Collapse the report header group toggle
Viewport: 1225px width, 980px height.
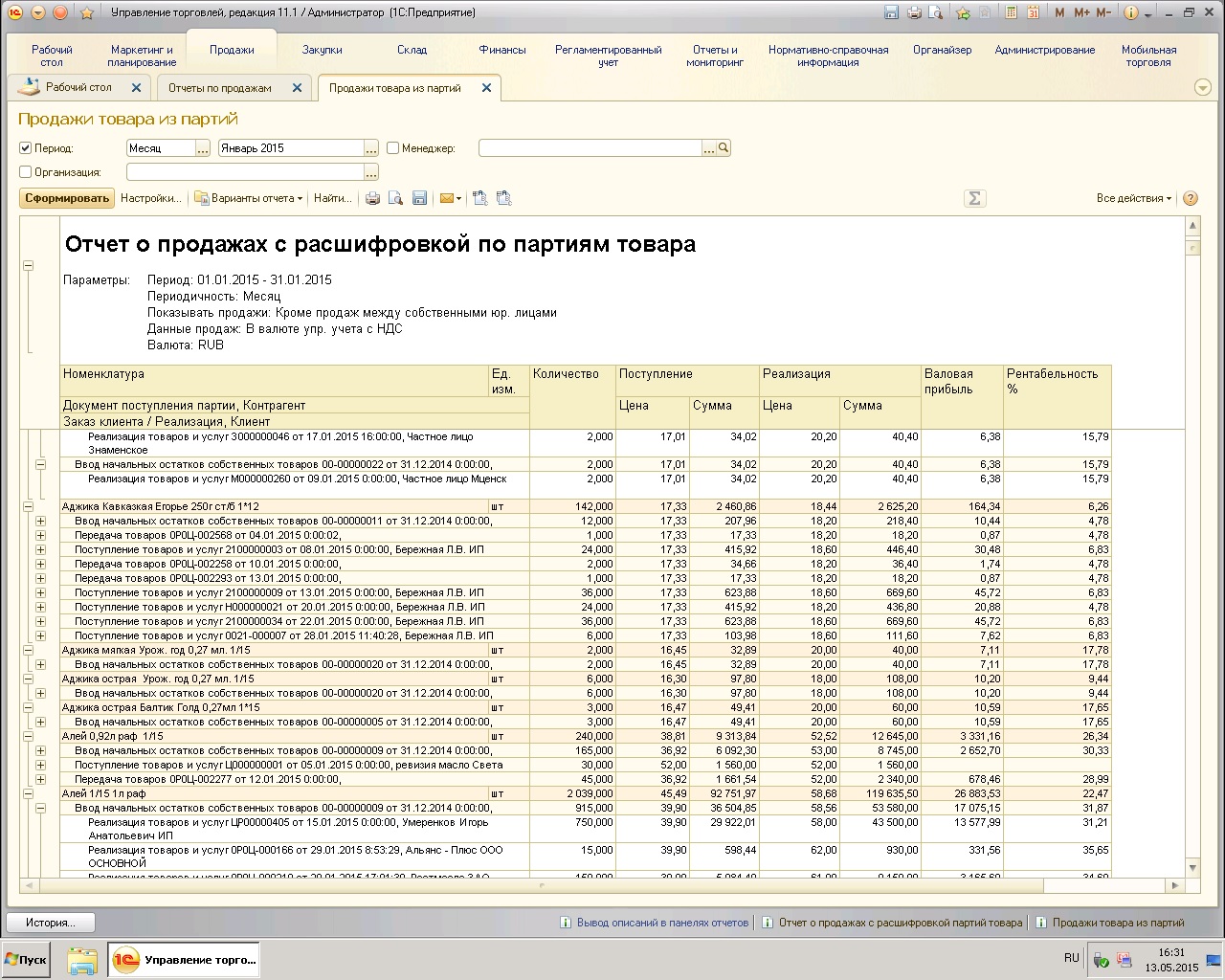point(28,266)
